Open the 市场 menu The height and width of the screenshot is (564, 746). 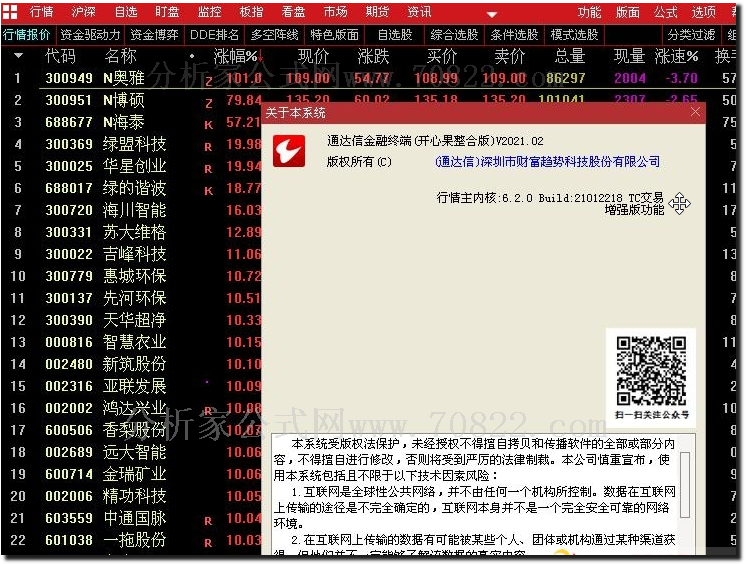335,12
